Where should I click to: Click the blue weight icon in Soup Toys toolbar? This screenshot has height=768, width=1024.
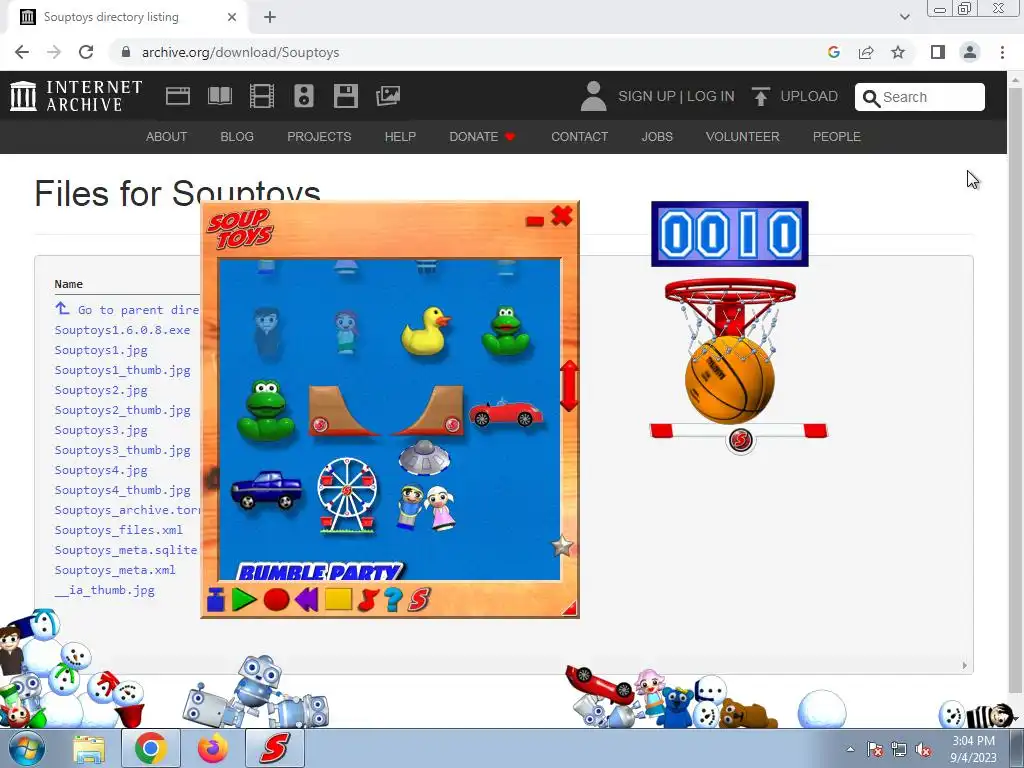click(x=216, y=600)
